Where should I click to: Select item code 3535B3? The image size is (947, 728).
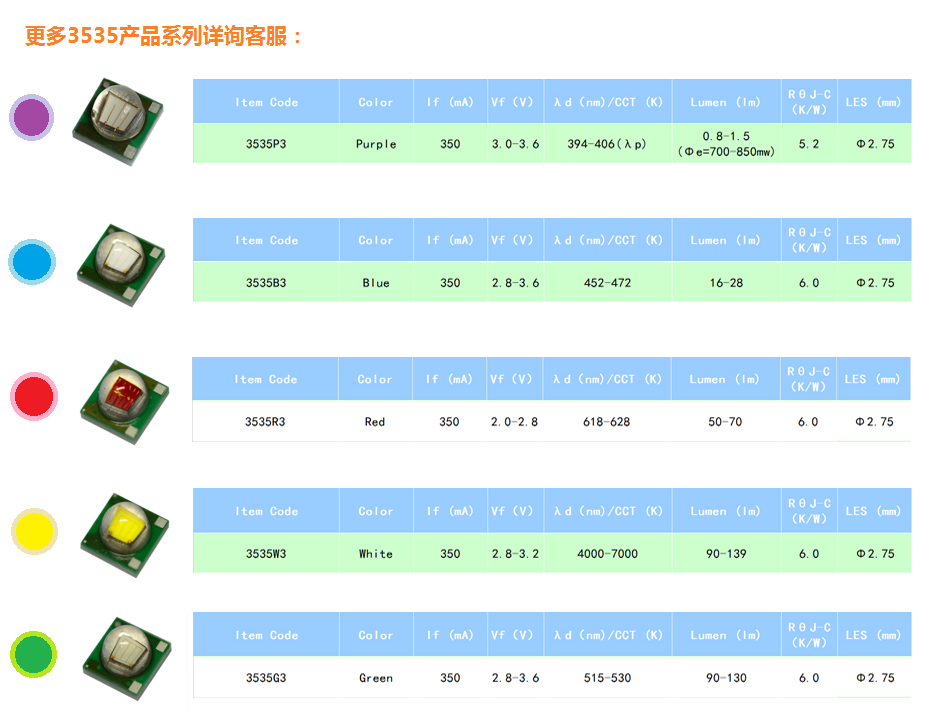click(266, 283)
